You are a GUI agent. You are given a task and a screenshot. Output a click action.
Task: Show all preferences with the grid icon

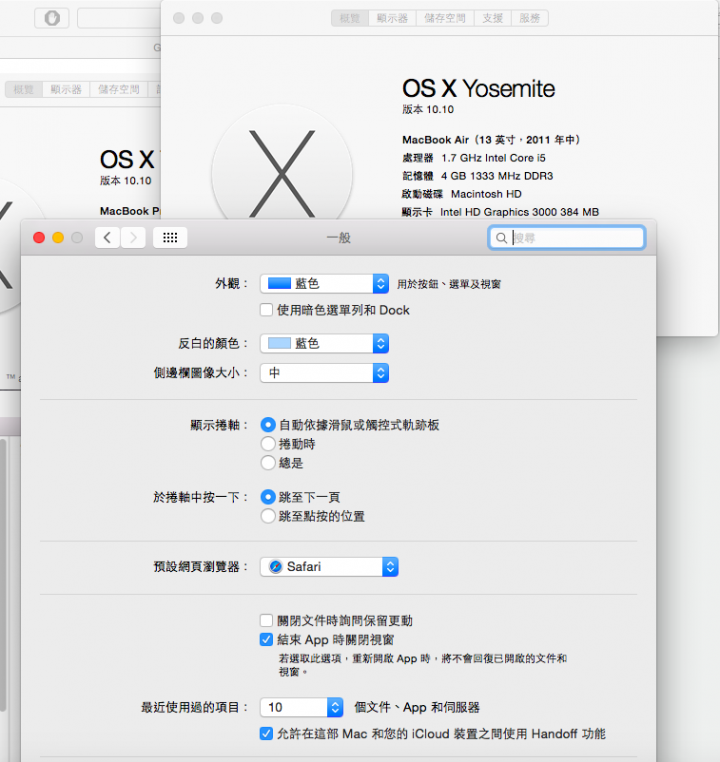pos(170,238)
